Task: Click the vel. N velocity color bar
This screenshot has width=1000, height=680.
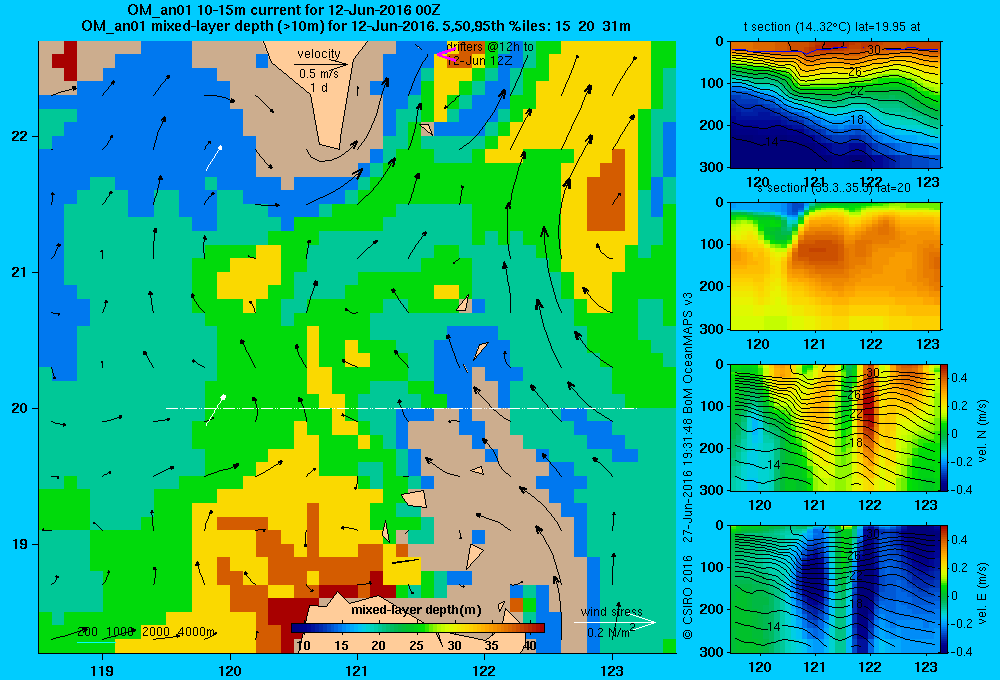Action: point(944,427)
